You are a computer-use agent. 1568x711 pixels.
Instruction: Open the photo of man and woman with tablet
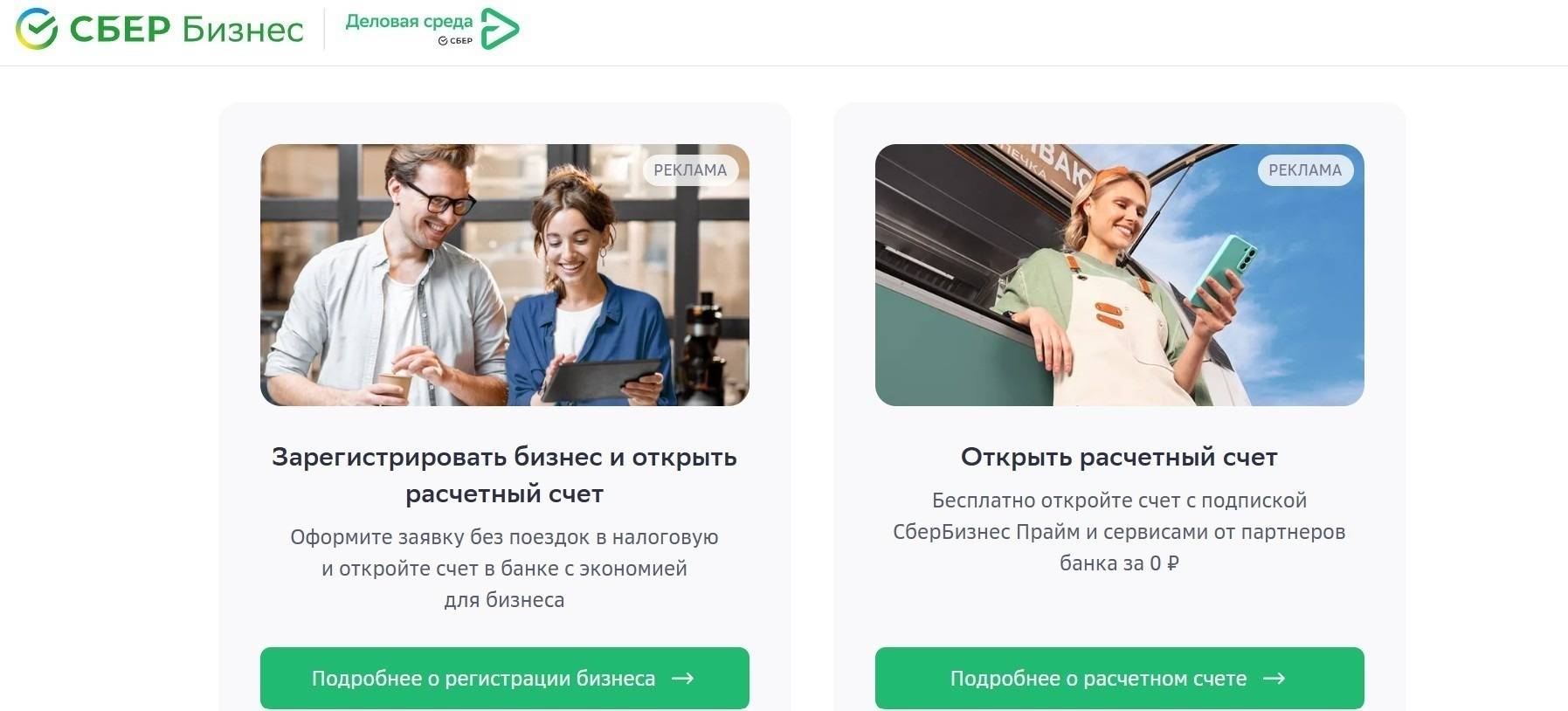pos(505,275)
